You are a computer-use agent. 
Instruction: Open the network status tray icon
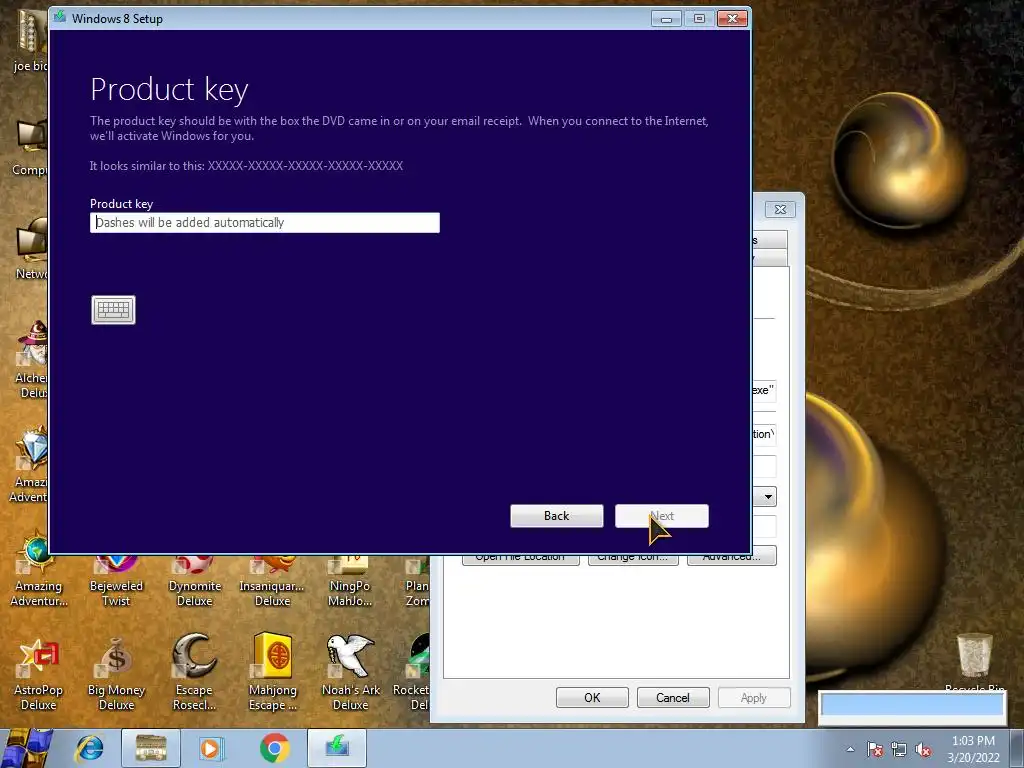(x=899, y=749)
